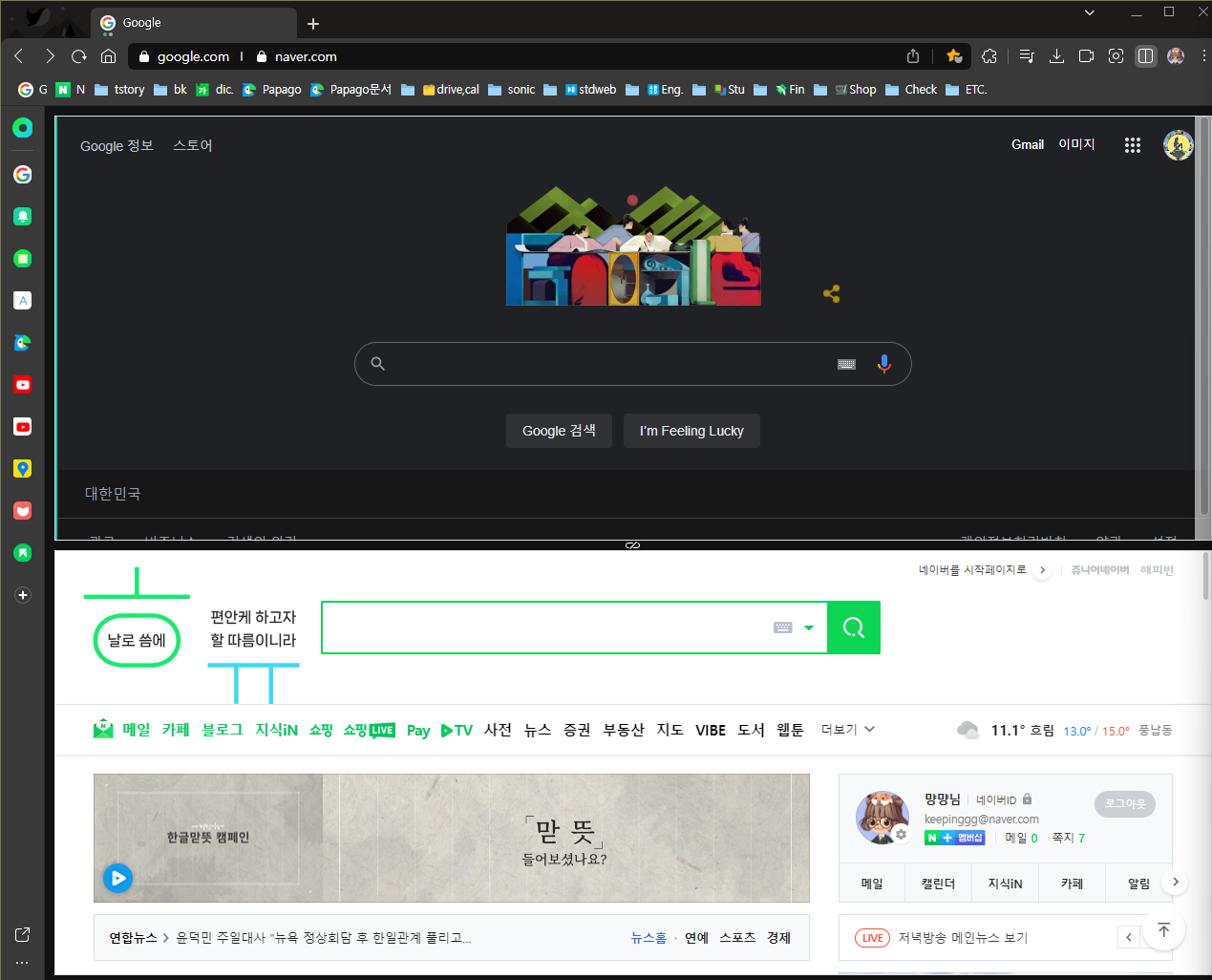1212x980 pixels.
Task: Open Google's on-screen keyboard icon
Action: 846,364
